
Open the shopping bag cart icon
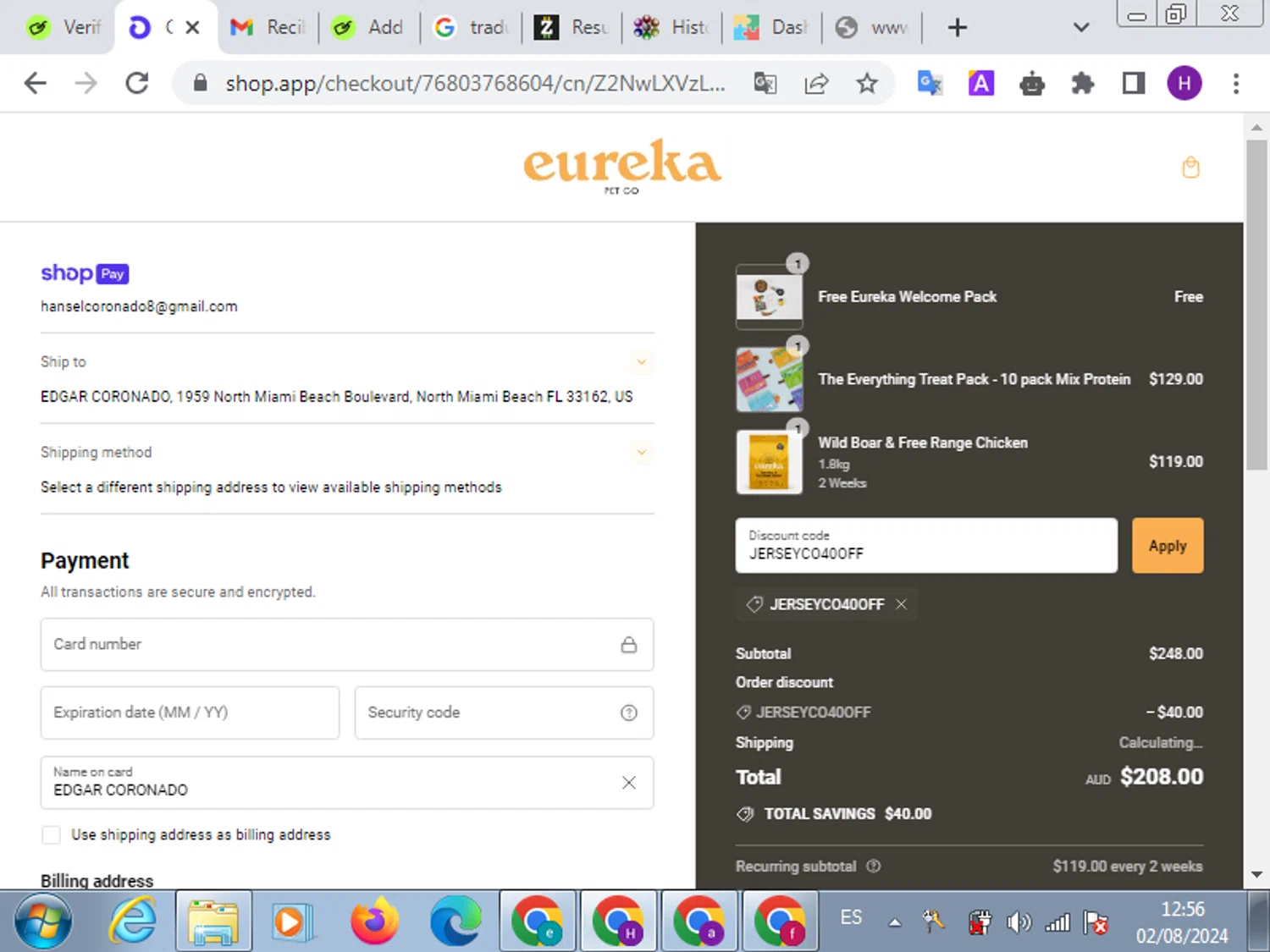pos(1190,168)
